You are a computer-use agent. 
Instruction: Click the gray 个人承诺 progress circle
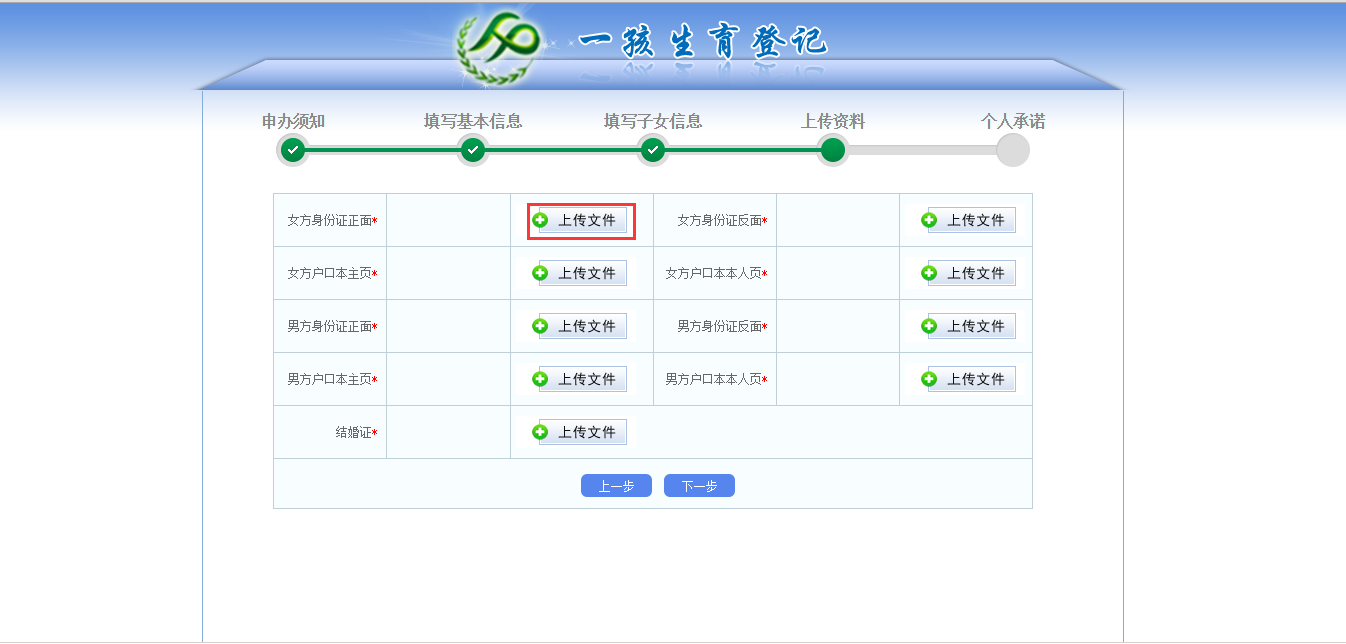coord(1012,151)
